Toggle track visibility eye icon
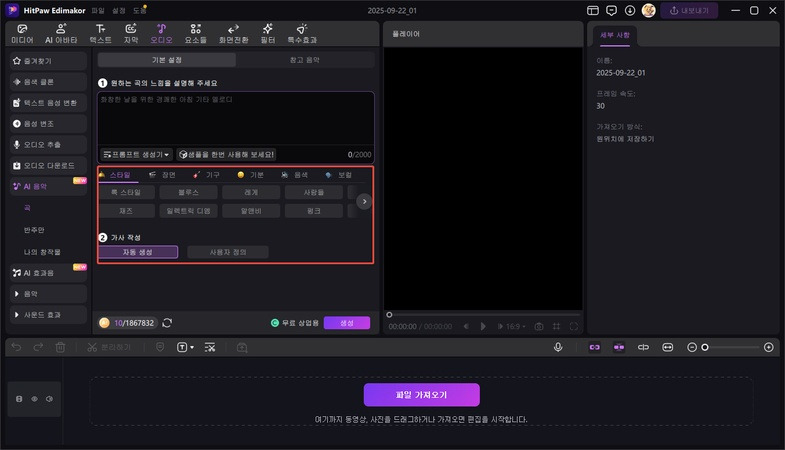Viewport: 785px width, 450px height. click(35, 399)
